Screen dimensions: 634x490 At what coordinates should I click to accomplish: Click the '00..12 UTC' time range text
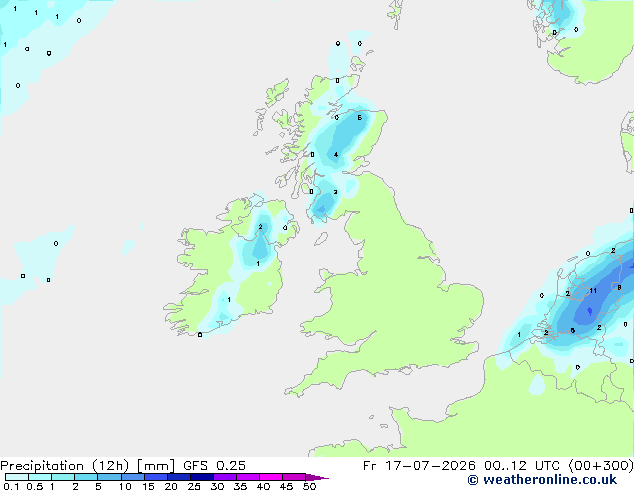pyautogui.click(x=522, y=466)
